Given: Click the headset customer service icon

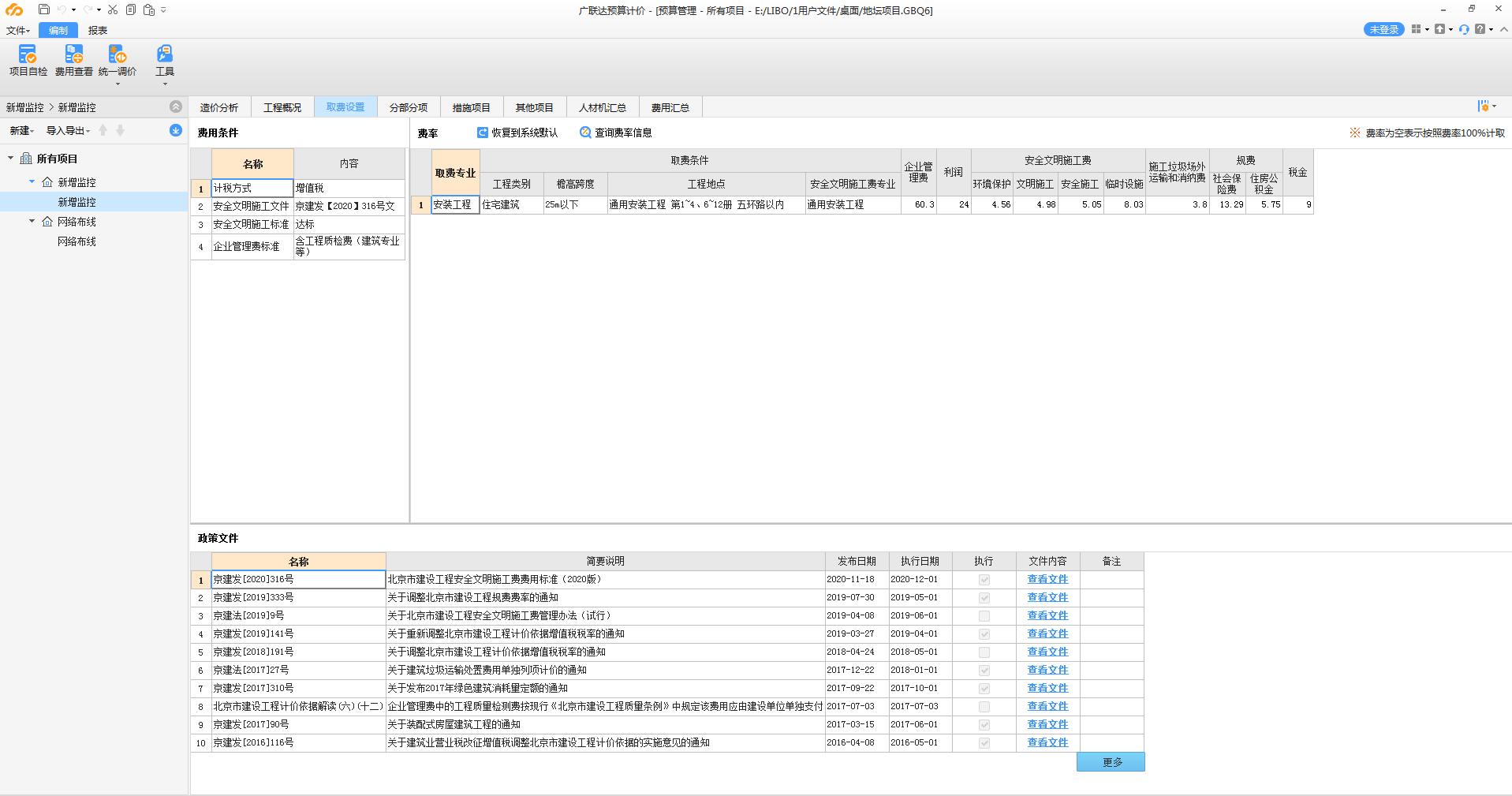Looking at the screenshot, I should click(1464, 29).
